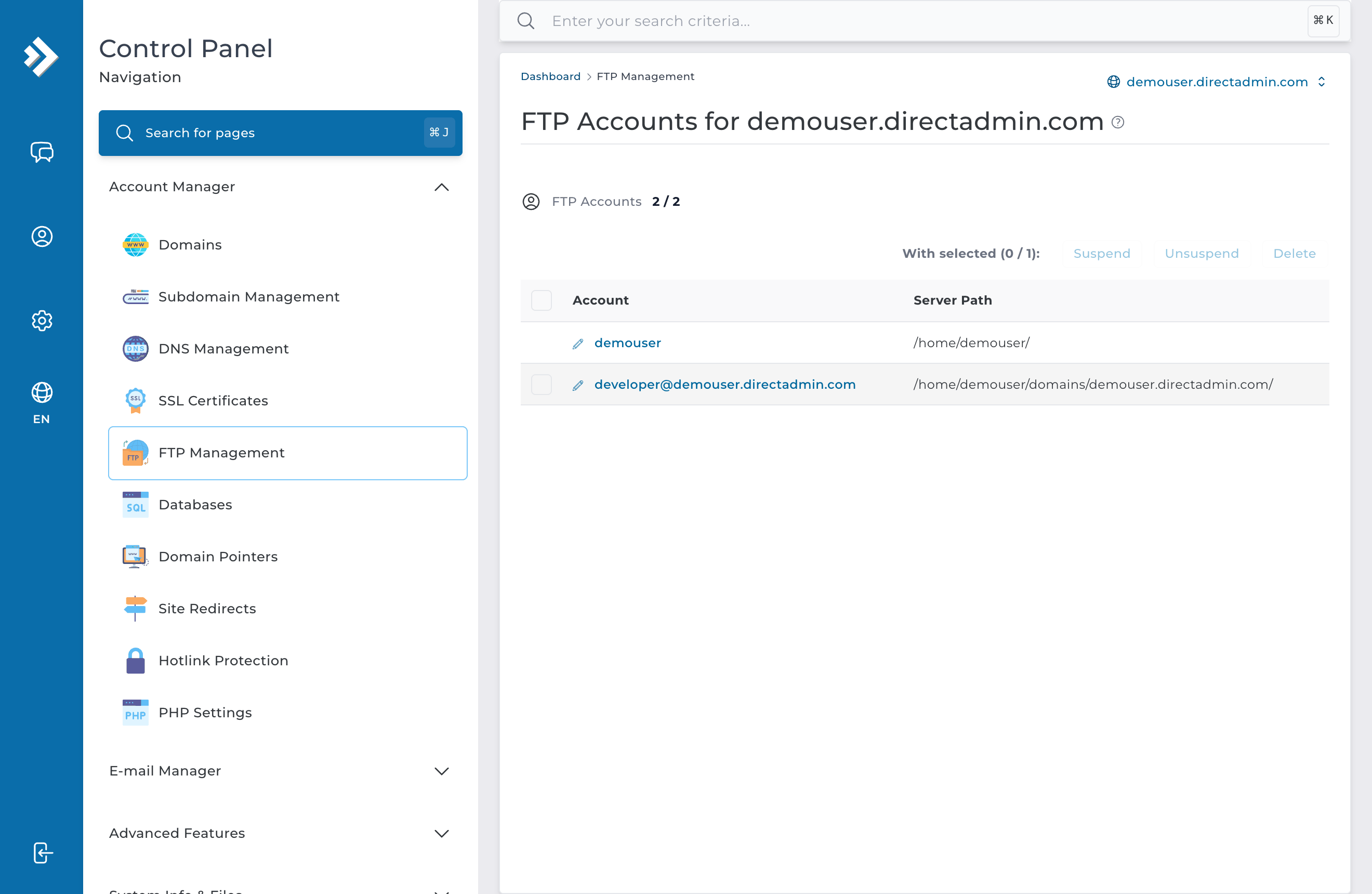Expand the E-mail Manager section
The width and height of the screenshot is (1372, 894).
pos(442,771)
